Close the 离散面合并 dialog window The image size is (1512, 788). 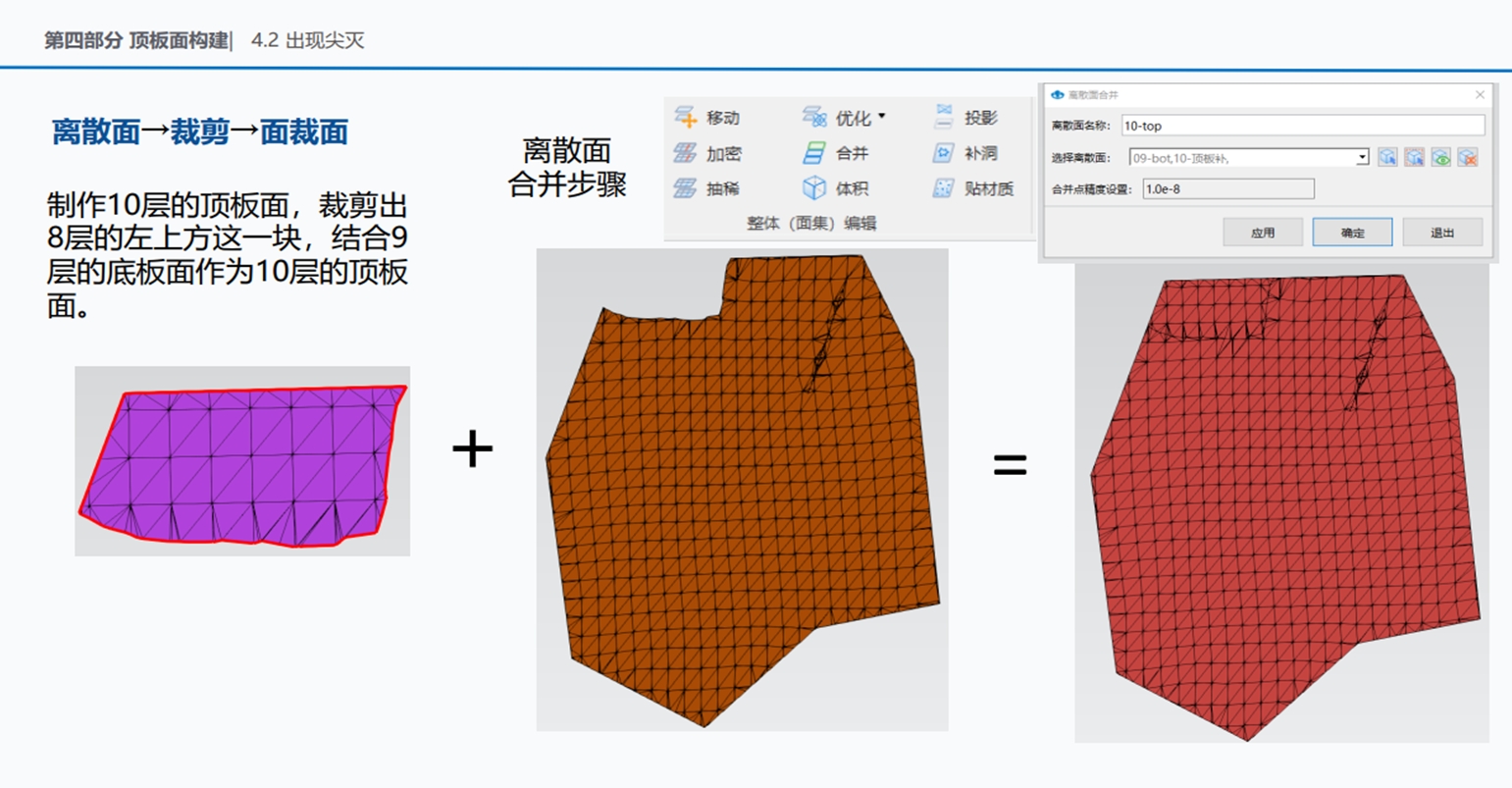pos(1480,95)
